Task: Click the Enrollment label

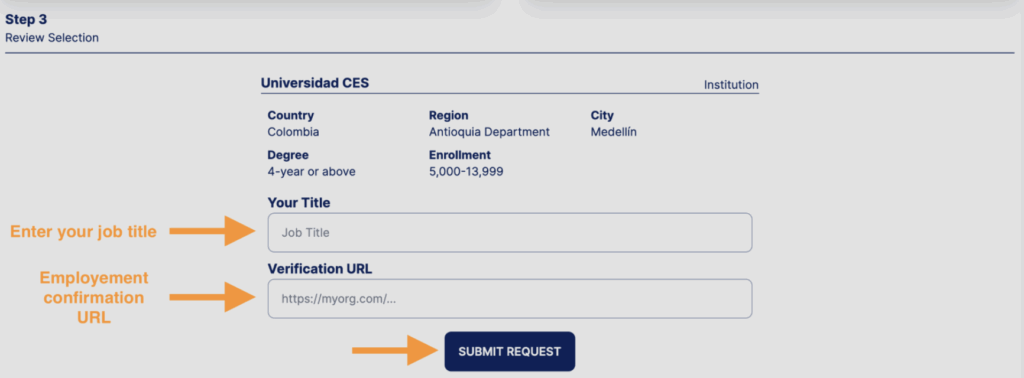Action: 460,155
